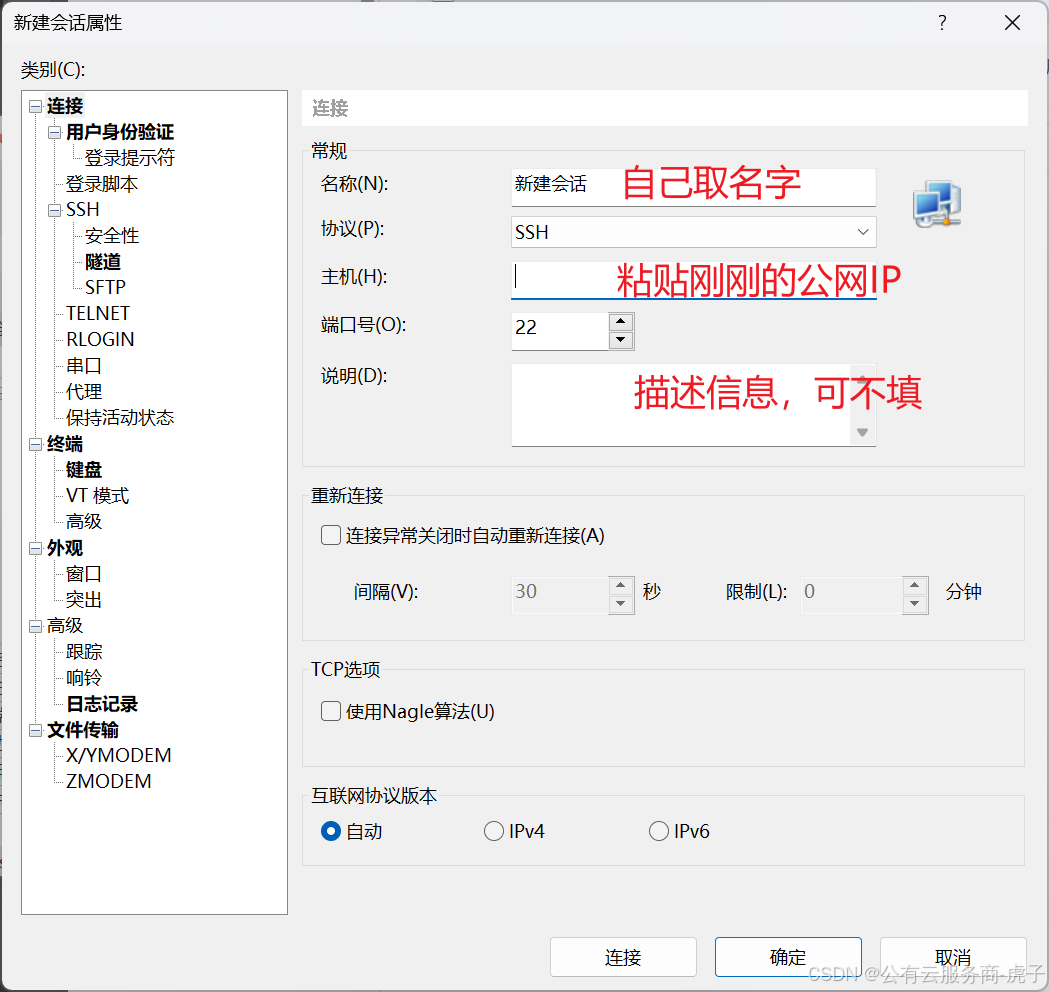Collapse the 外观 tree node
This screenshot has height=992, width=1049.
point(35,549)
